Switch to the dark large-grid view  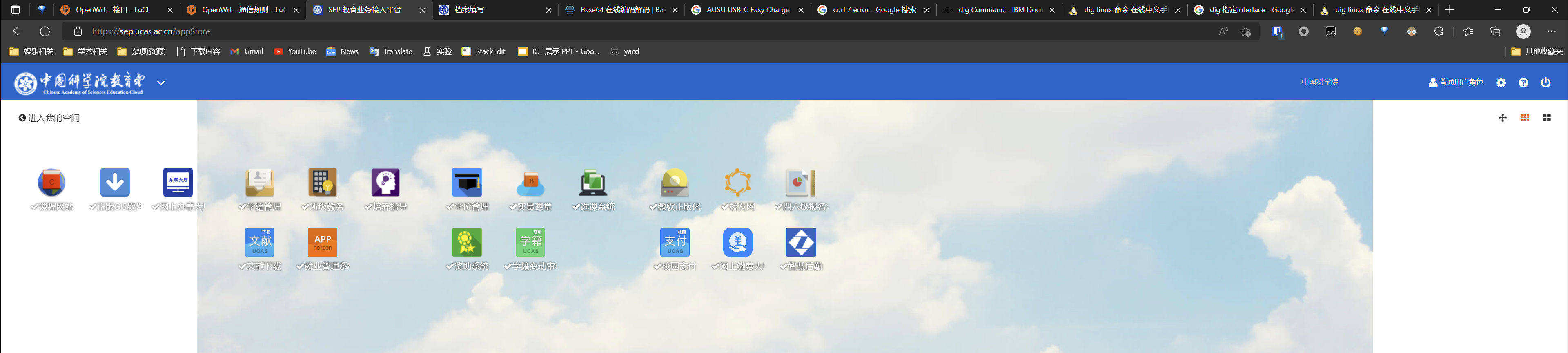[x=1547, y=118]
